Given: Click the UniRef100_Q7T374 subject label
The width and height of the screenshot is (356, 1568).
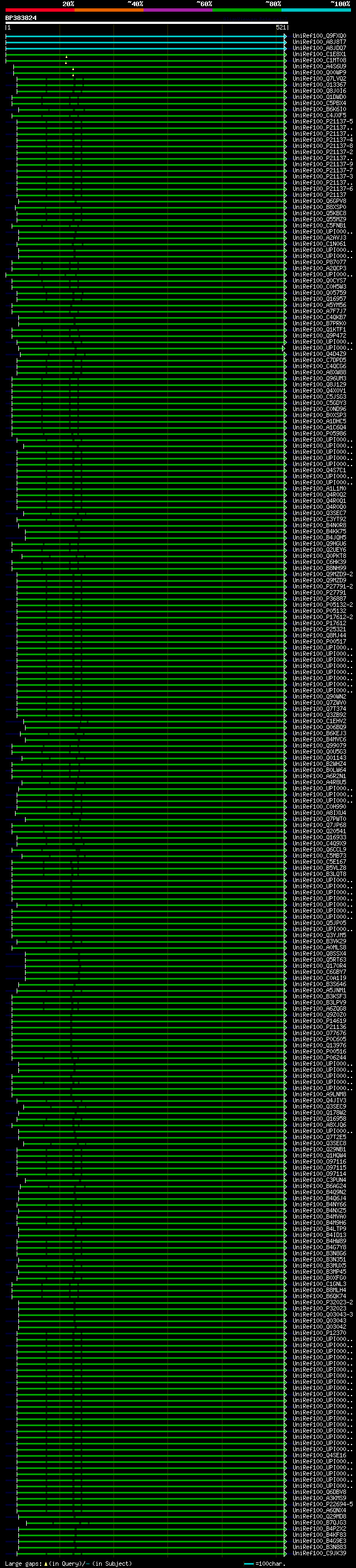Looking at the screenshot, I should [x=319, y=709].
